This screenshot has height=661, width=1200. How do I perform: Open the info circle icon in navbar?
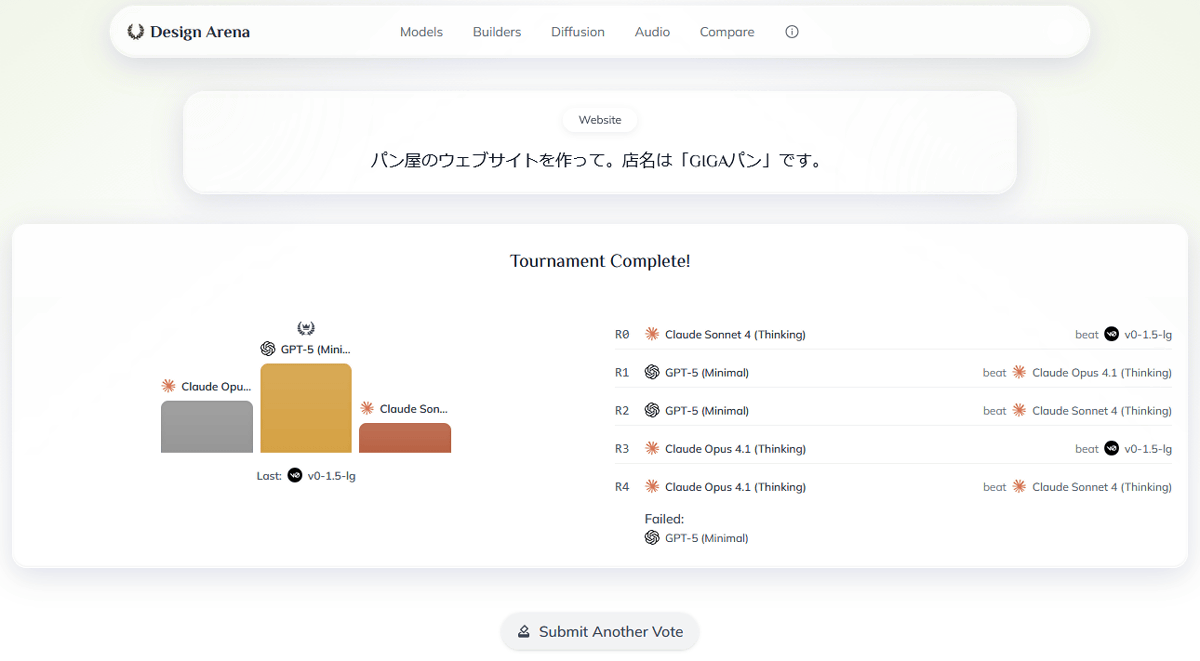point(792,32)
